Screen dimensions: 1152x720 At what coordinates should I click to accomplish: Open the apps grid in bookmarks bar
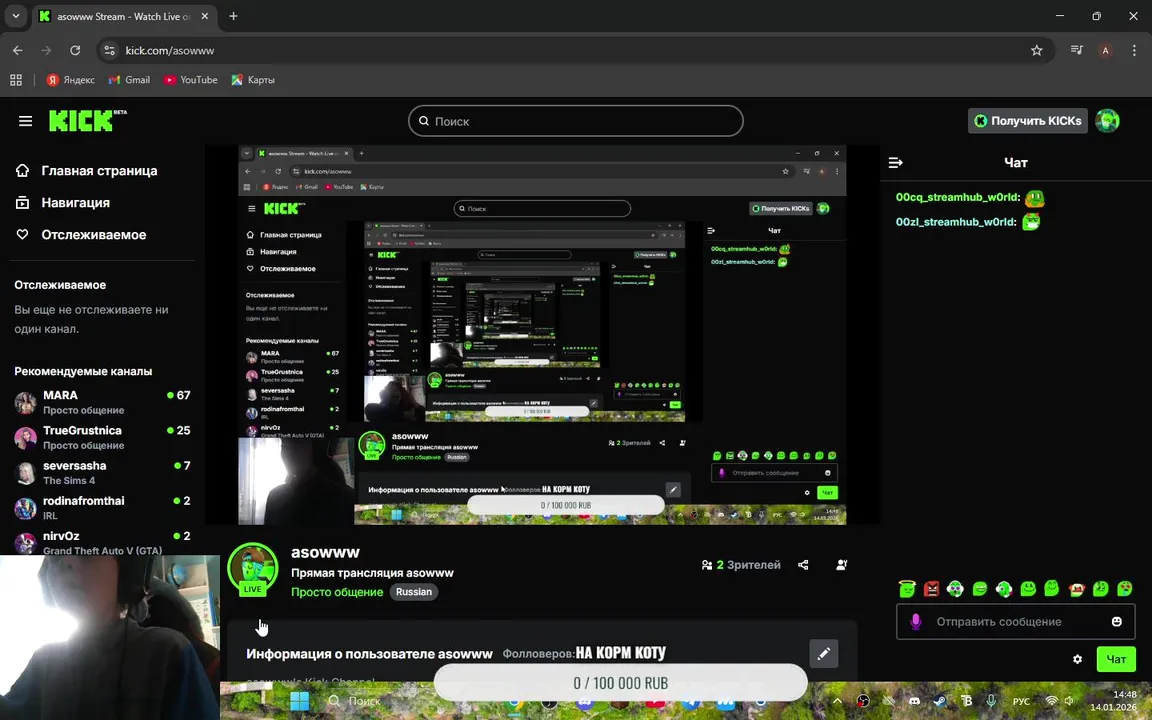pos(15,80)
